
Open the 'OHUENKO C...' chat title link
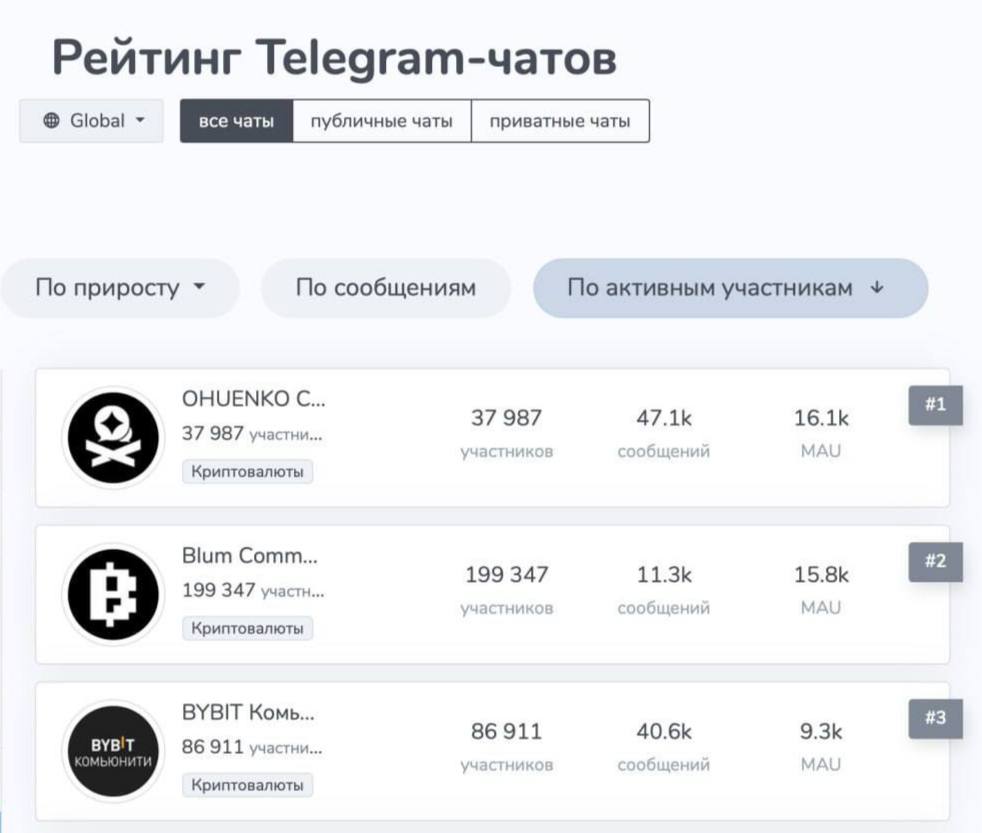point(253,398)
